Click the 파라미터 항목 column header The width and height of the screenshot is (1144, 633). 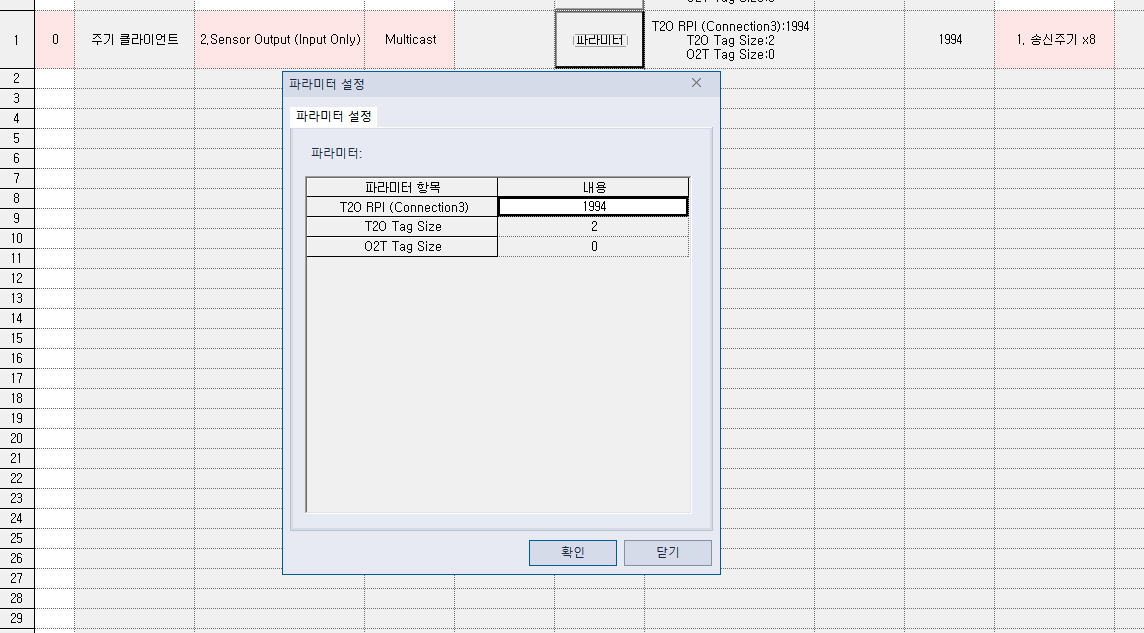click(x=401, y=186)
